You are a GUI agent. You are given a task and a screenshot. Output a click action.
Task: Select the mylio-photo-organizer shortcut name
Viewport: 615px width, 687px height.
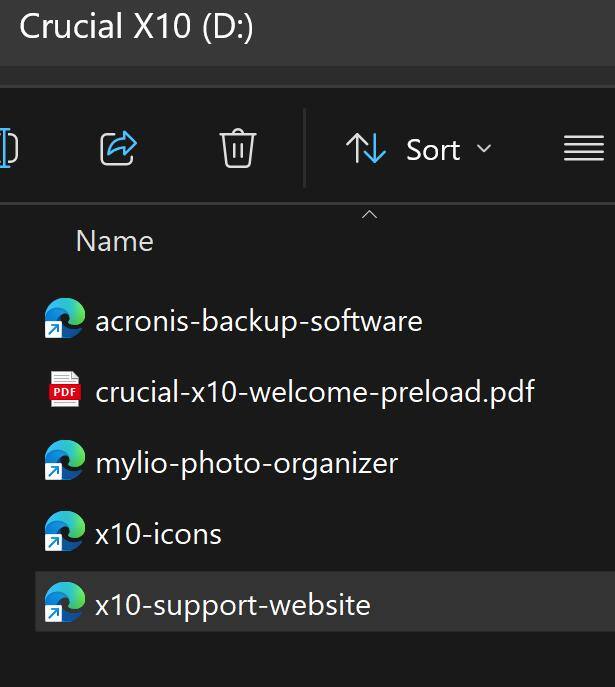(246, 463)
